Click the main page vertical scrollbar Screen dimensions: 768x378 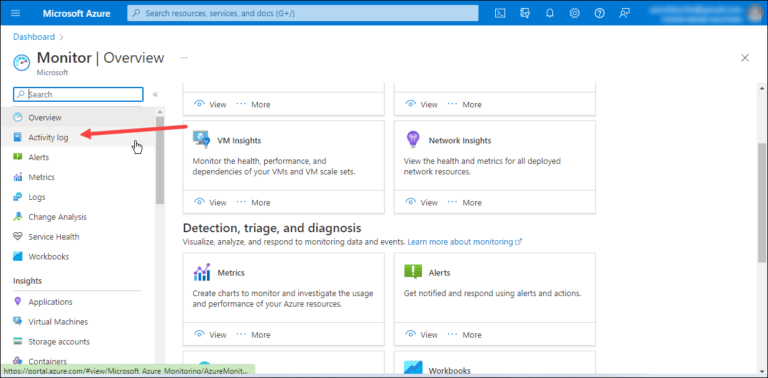(x=762, y=203)
